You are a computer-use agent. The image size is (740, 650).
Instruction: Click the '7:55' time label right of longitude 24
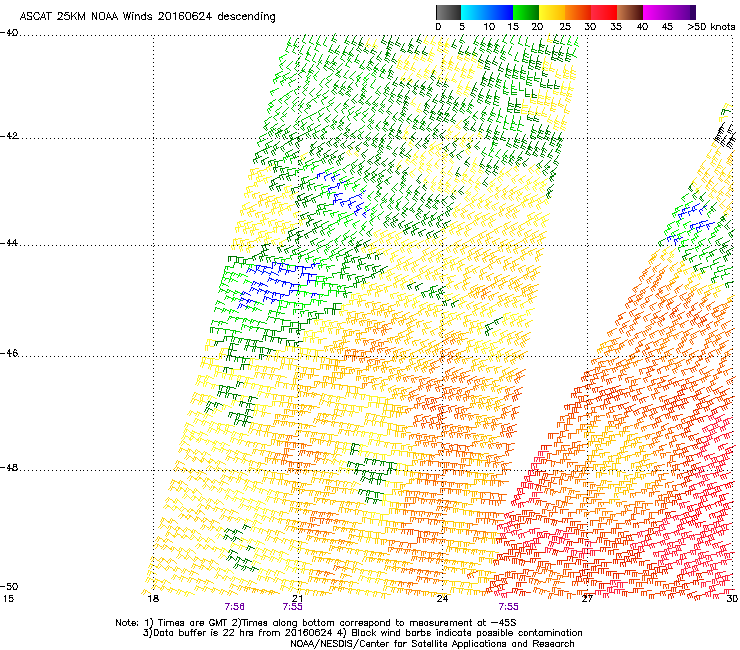pos(508,607)
